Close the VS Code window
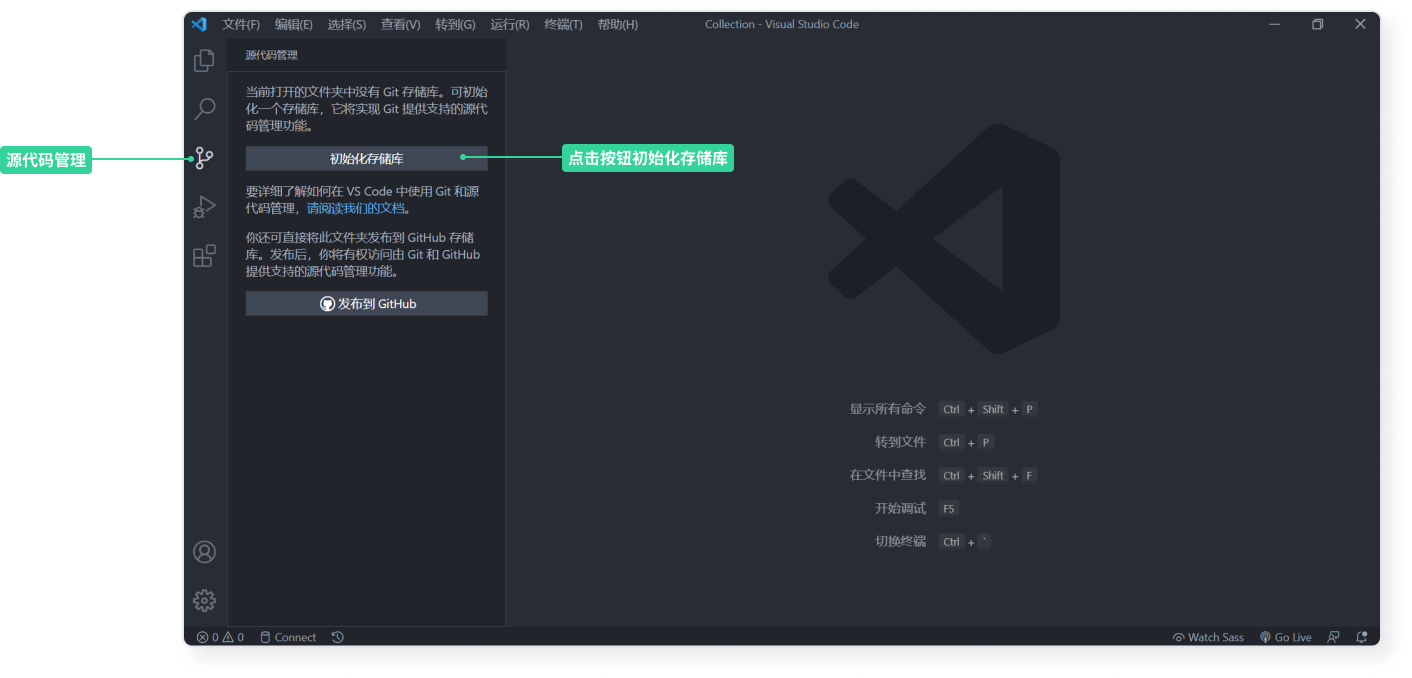Screen dimensions: 1412x678 pyautogui.click(x=1360, y=24)
